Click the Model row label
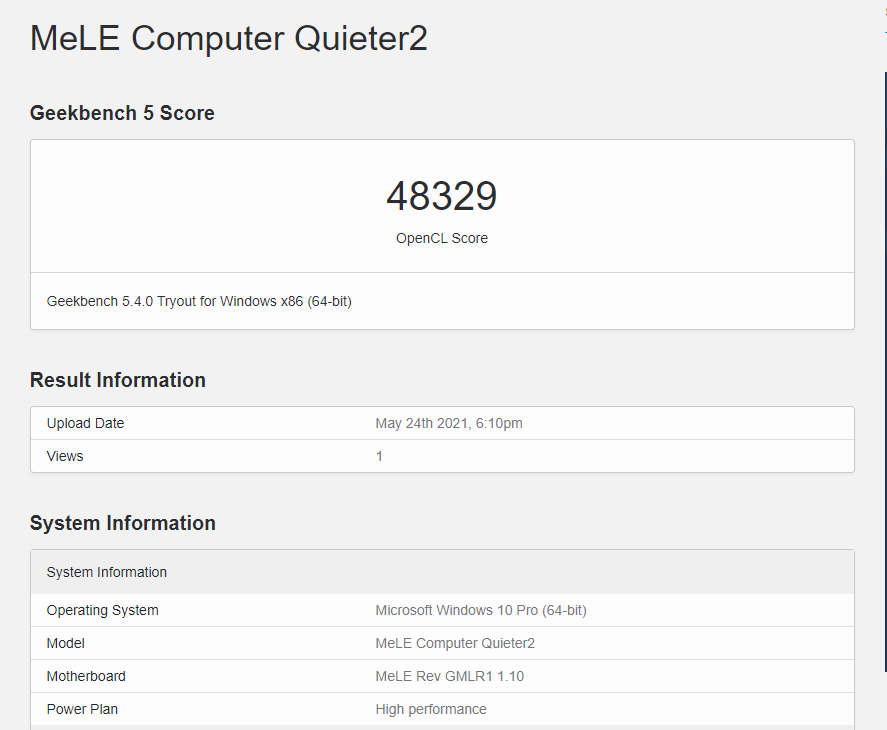887x730 pixels. [x=66, y=643]
